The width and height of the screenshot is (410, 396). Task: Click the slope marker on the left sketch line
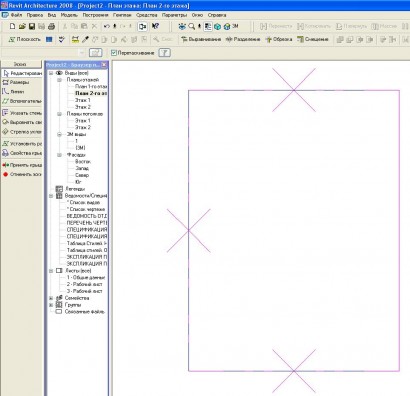(x=189, y=230)
